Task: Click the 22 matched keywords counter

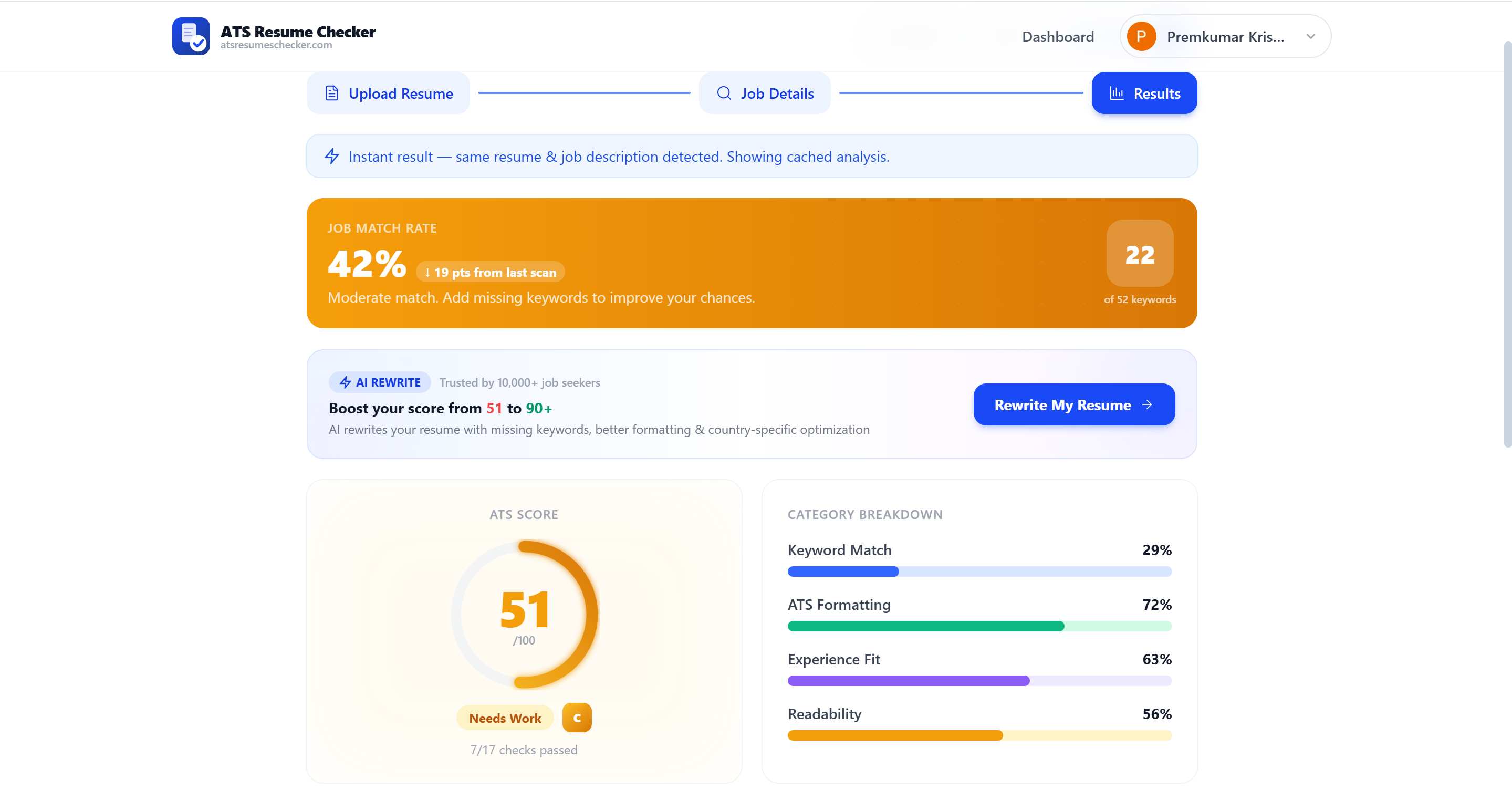Action: coord(1139,254)
